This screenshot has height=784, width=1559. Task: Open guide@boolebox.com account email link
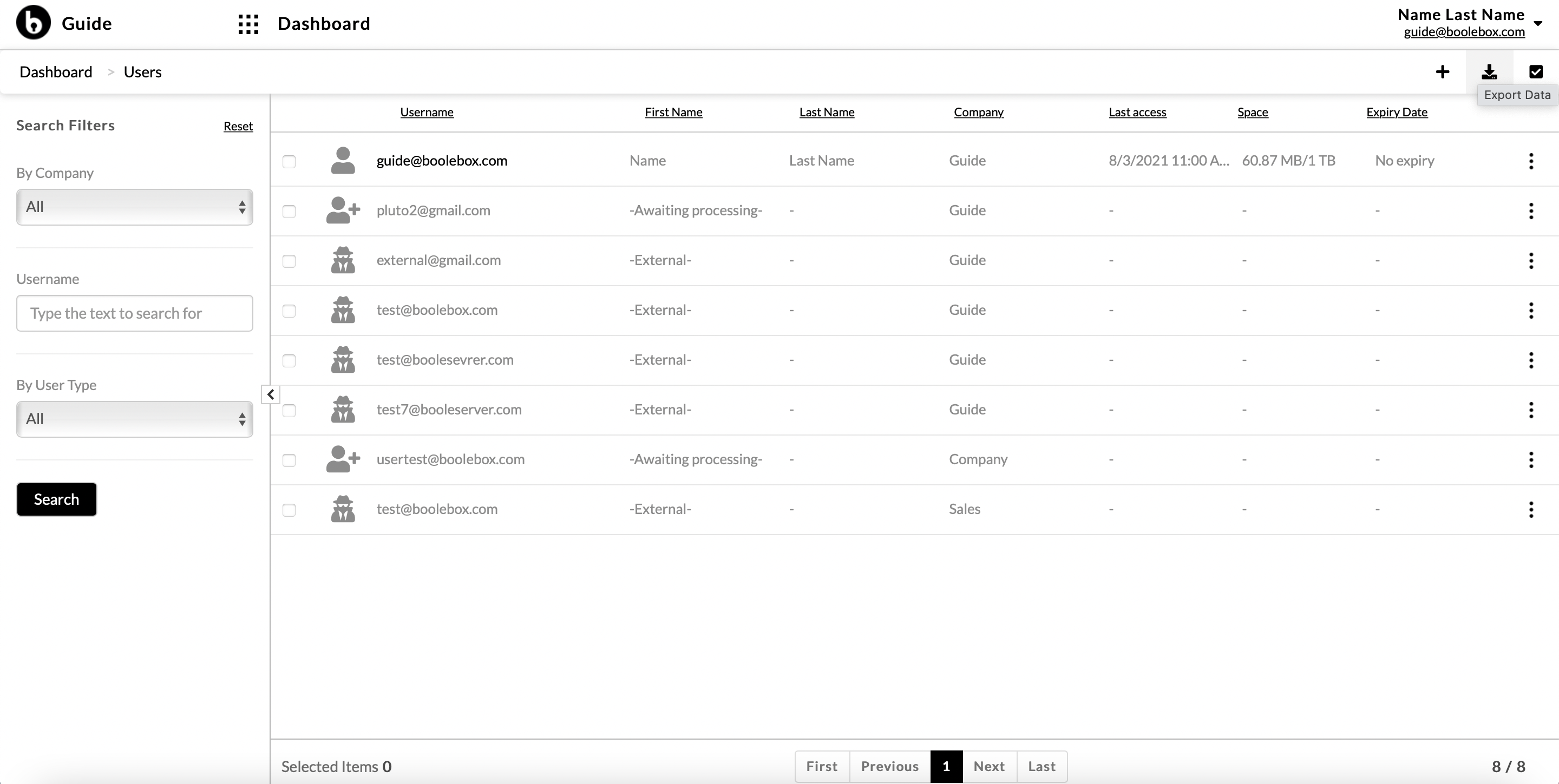(x=1464, y=31)
